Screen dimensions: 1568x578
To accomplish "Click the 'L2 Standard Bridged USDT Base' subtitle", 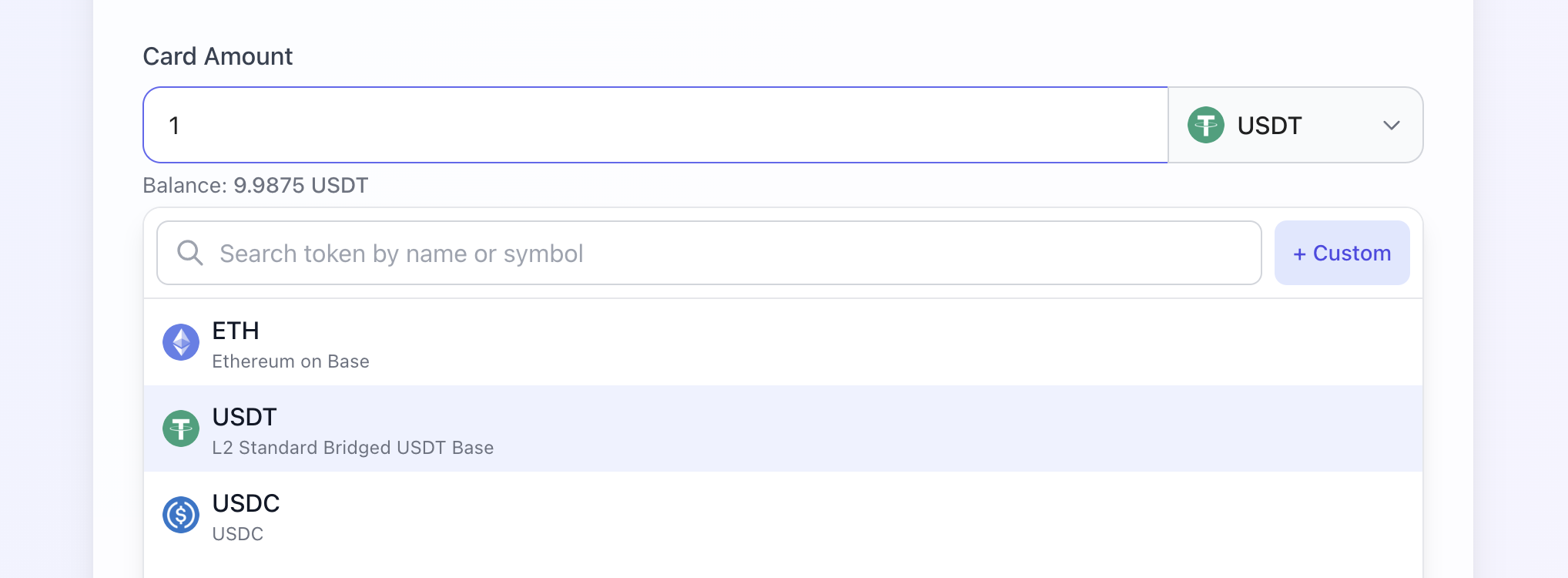I will click(x=353, y=448).
